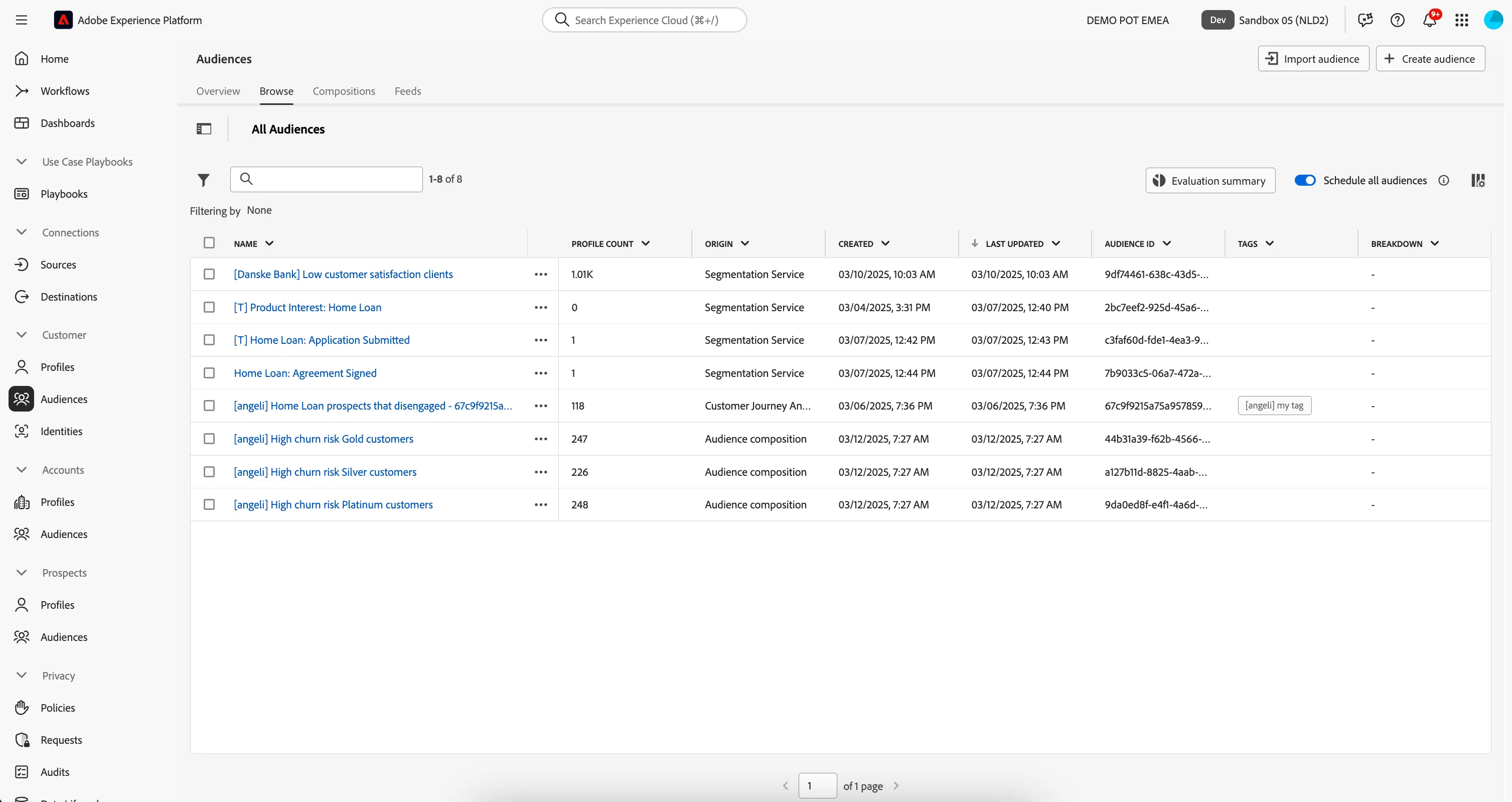Viewport: 1512px width, 802px height.
Task: Open [angeli] High churn risk Gold customers link
Action: [x=324, y=439]
